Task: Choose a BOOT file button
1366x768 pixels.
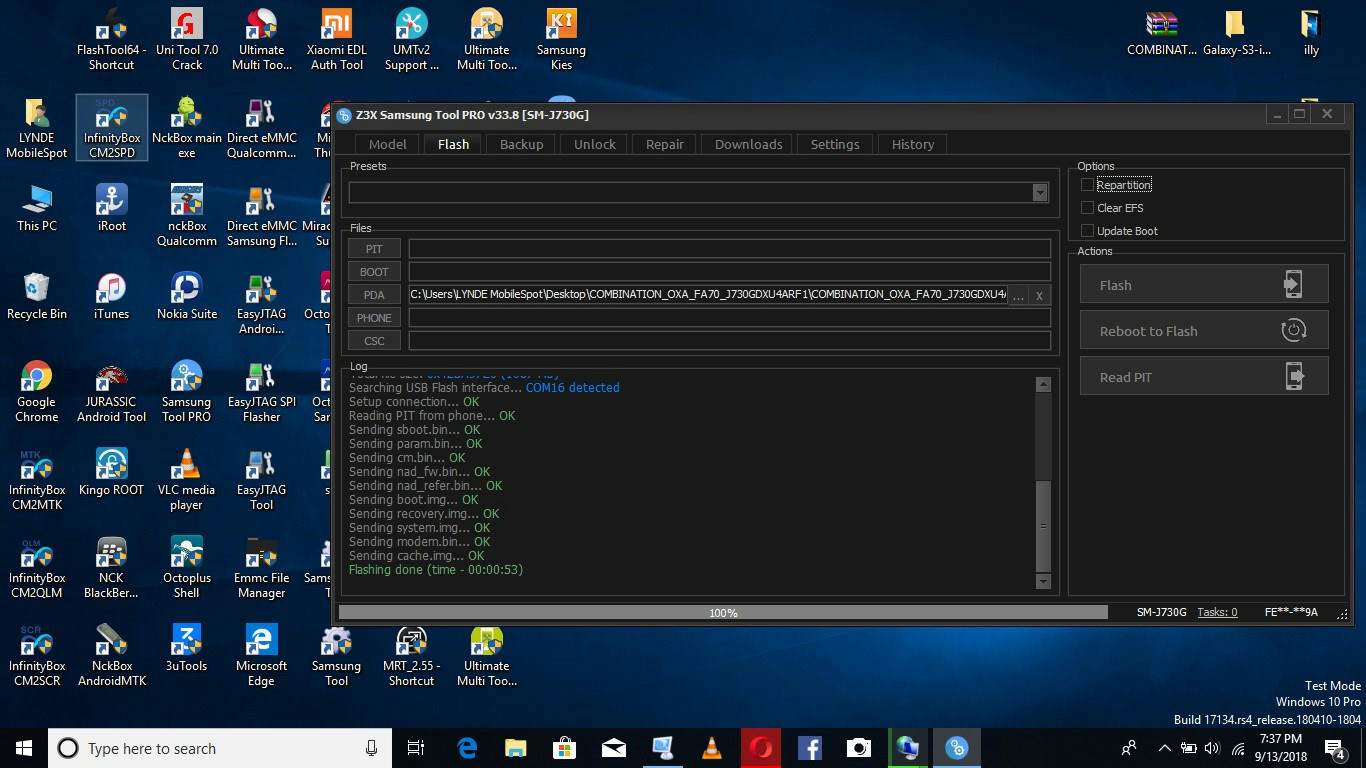Action: coord(374,272)
